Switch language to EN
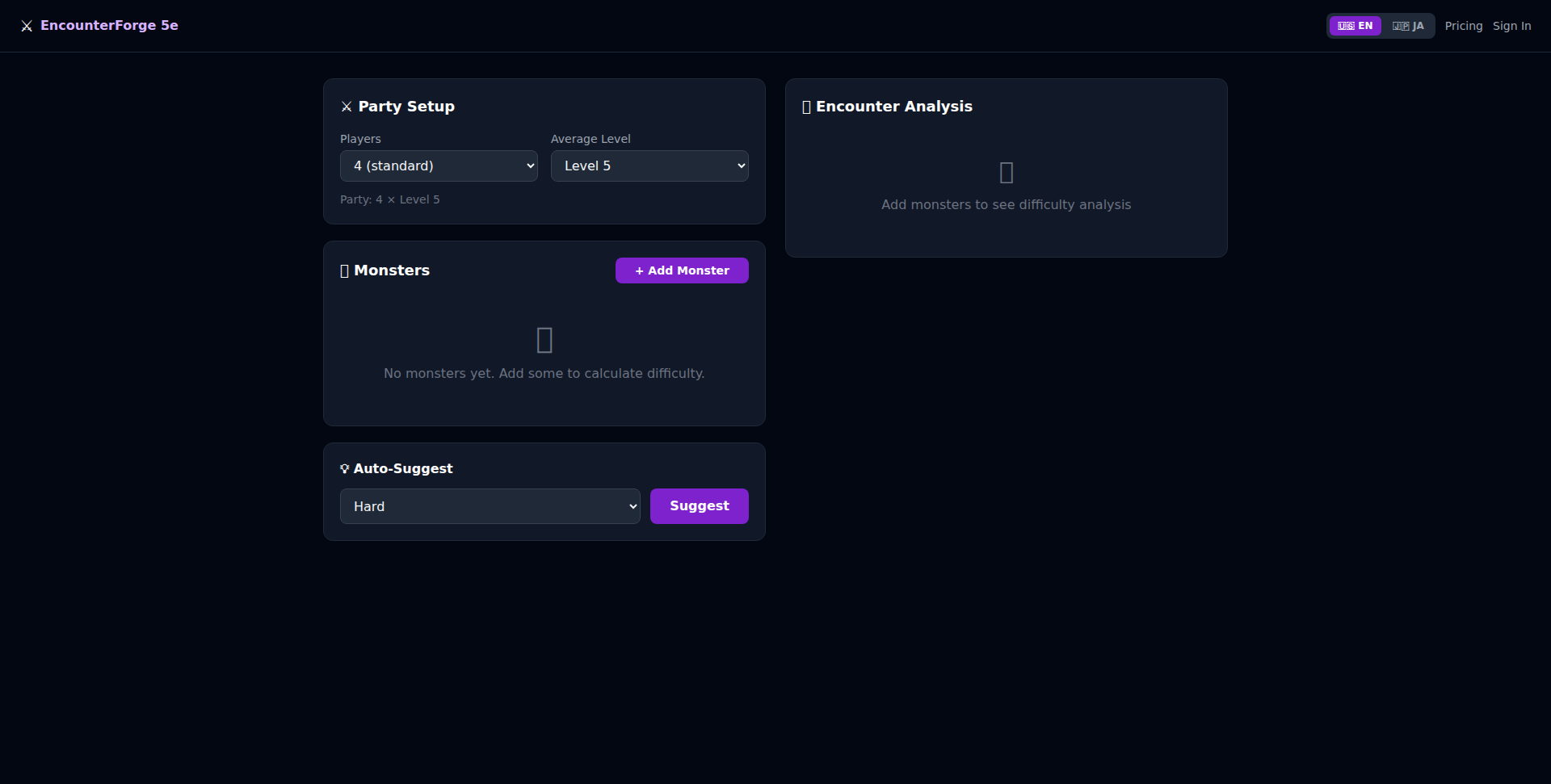 [1355, 26]
